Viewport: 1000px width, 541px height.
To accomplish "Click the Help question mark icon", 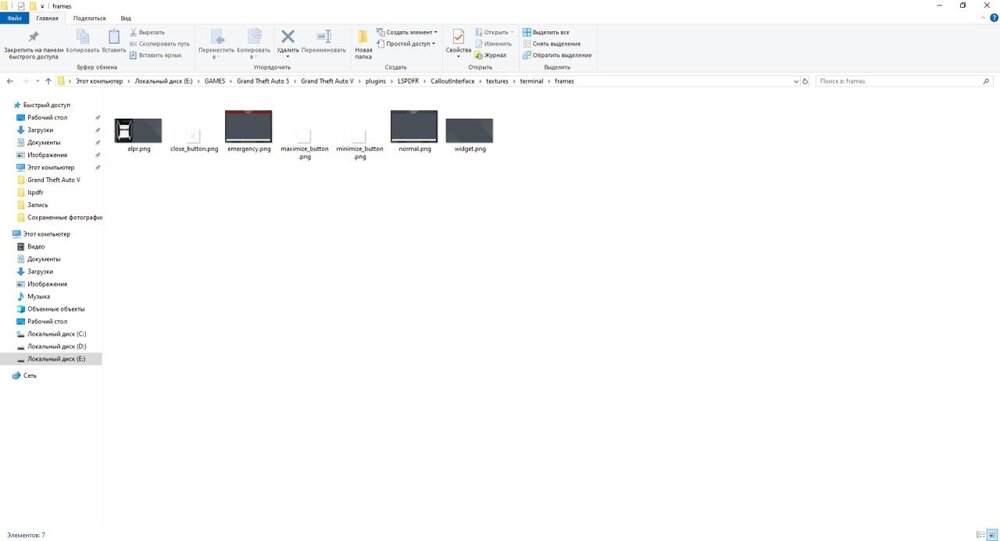I will click(994, 18).
